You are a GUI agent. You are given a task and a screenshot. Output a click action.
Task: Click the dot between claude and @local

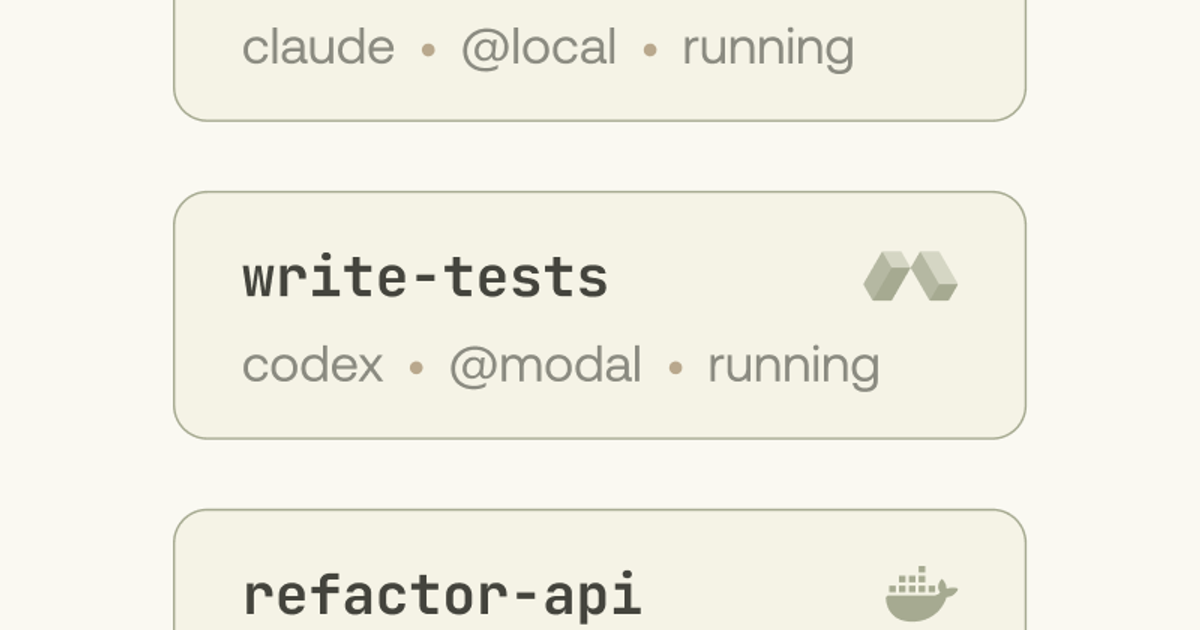click(x=428, y=49)
